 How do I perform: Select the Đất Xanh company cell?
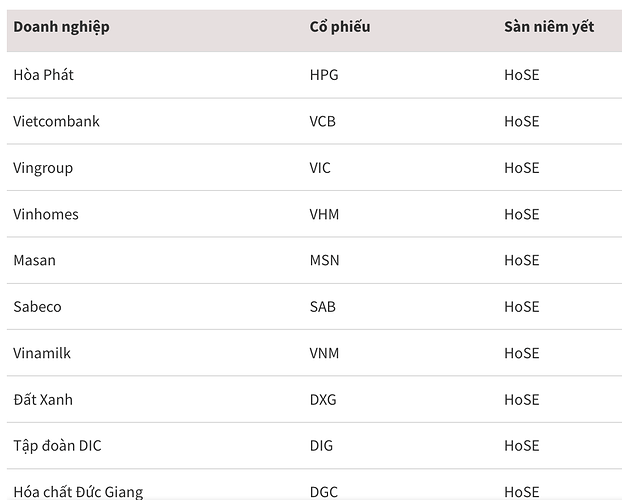coord(43,399)
